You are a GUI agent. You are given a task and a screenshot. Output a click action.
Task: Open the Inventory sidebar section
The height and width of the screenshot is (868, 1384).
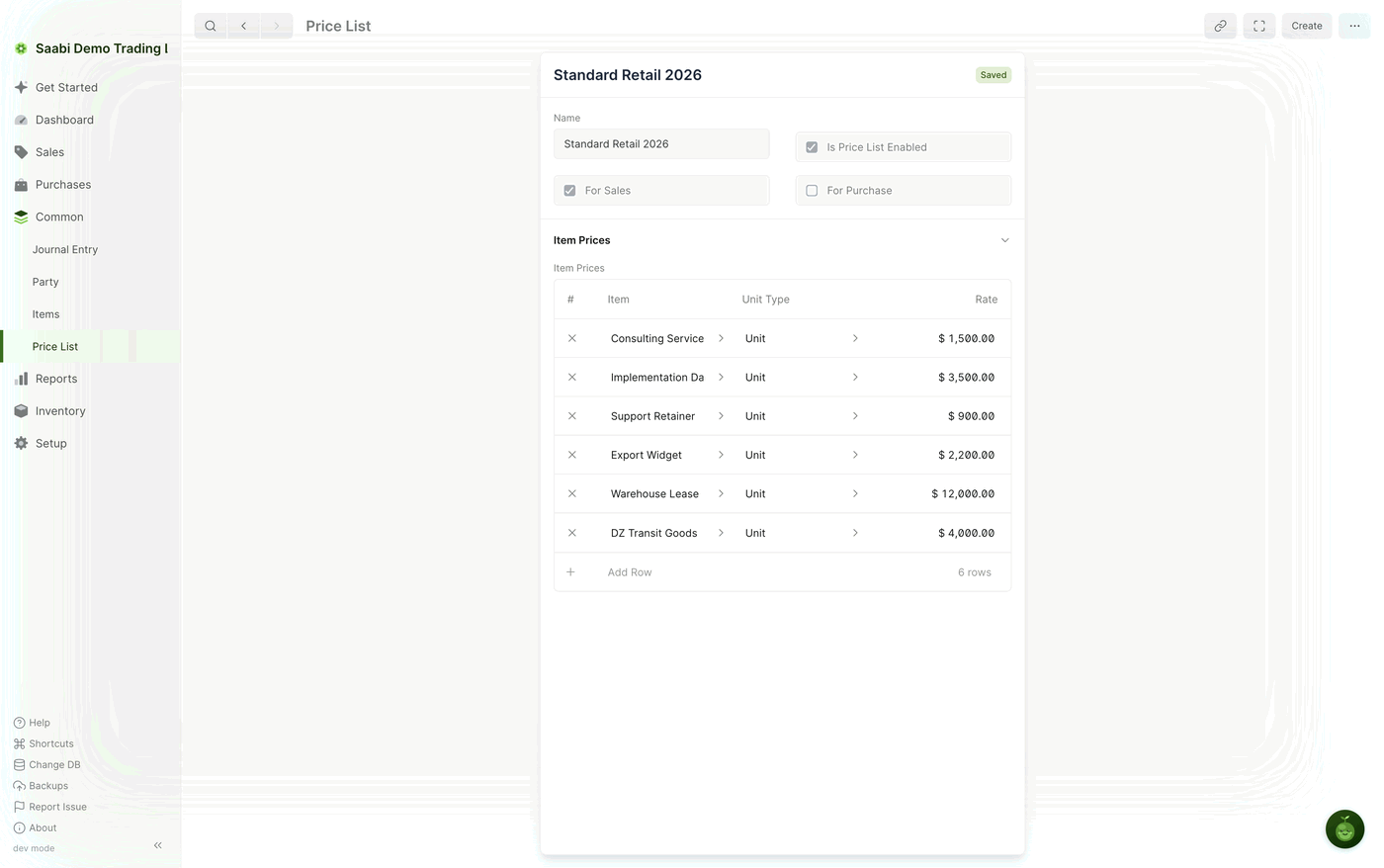(x=90, y=411)
